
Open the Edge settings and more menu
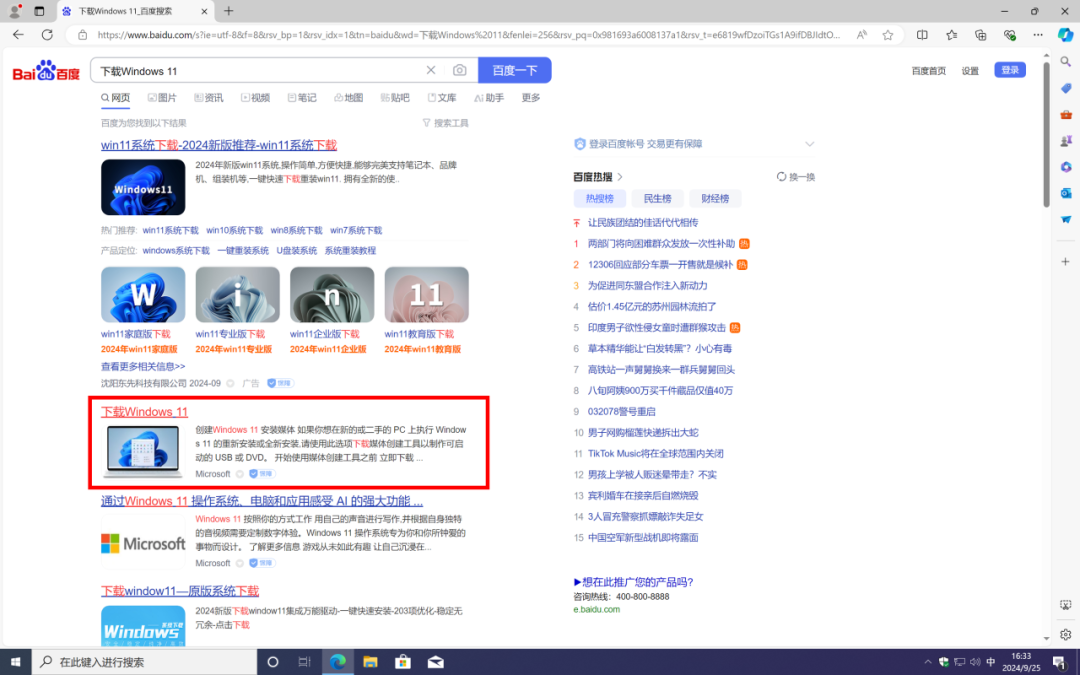coord(1038,34)
